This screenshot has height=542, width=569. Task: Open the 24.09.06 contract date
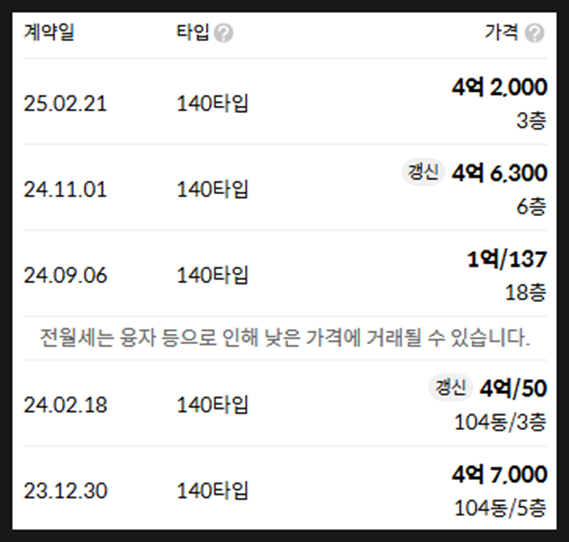pyautogui.click(x=65, y=275)
